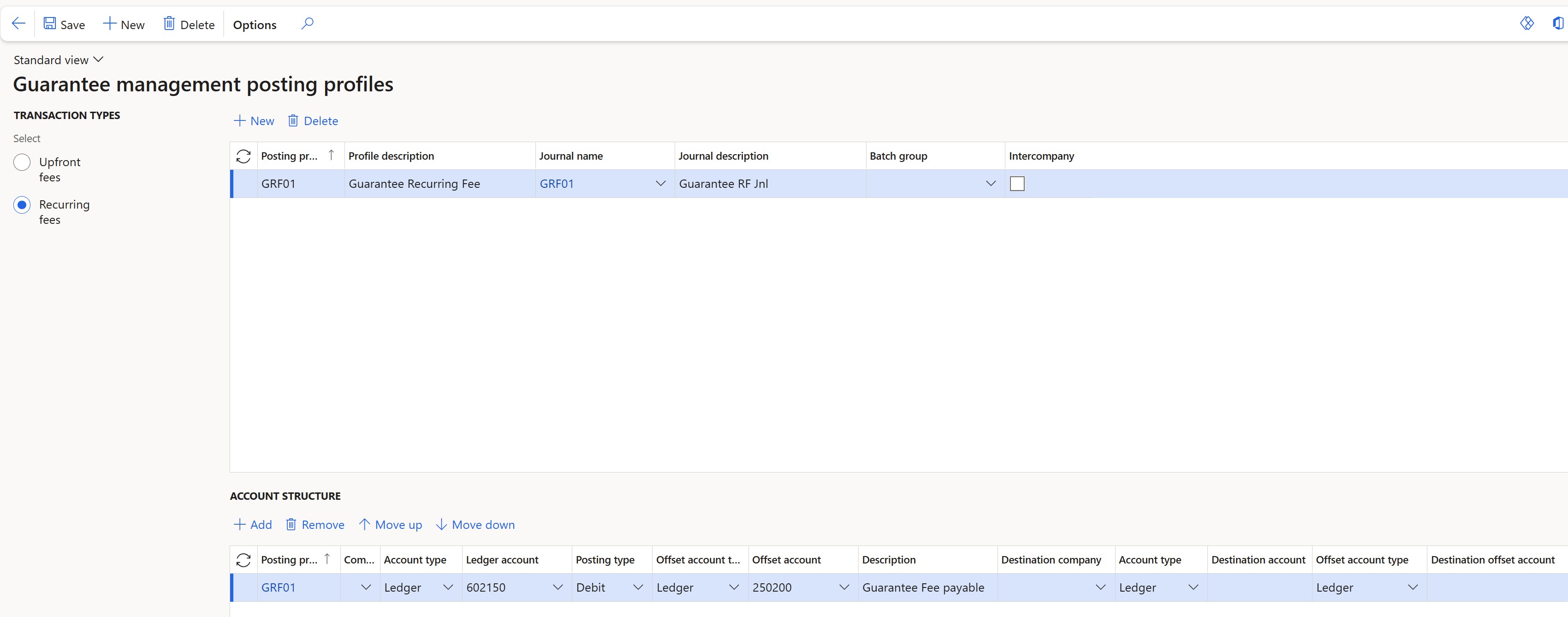Click the Office 365 icon at top right
Image resolution: width=1568 pixels, height=617 pixels.
click(x=1558, y=23)
